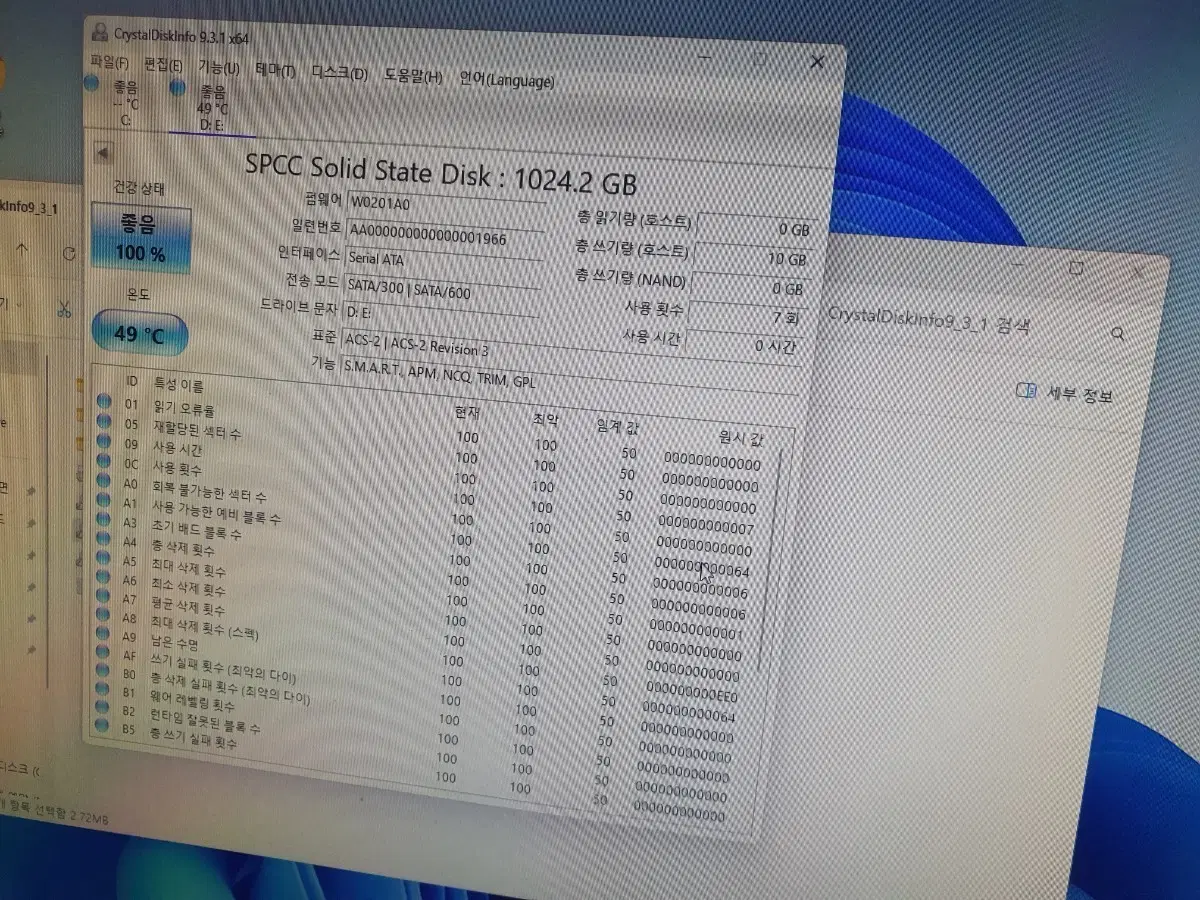Click the 좋음 100 % health status button

point(140,238)
